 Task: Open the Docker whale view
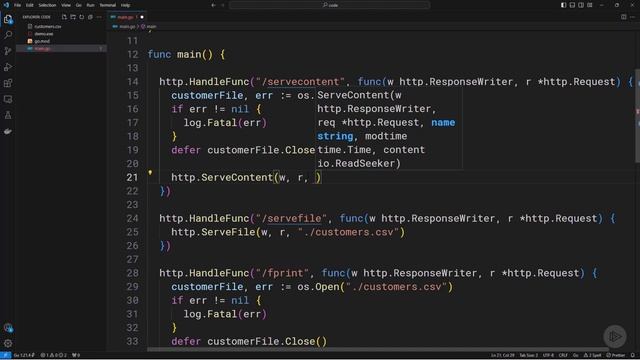click(8, 131)
